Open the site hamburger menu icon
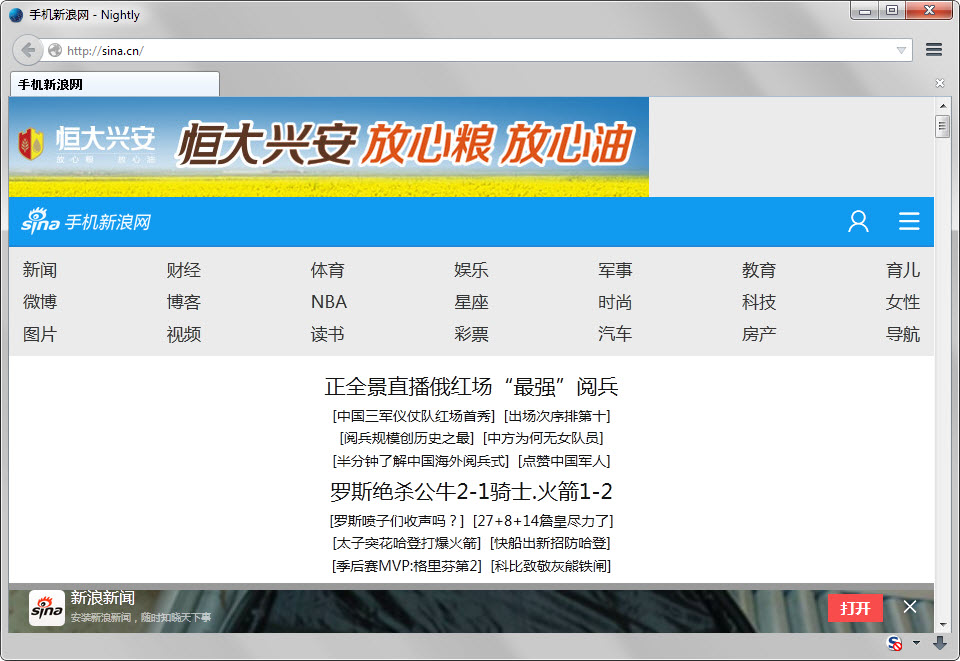Image resolution: width=960 pixels, height=661 pixels. click(x=909, y=222)
